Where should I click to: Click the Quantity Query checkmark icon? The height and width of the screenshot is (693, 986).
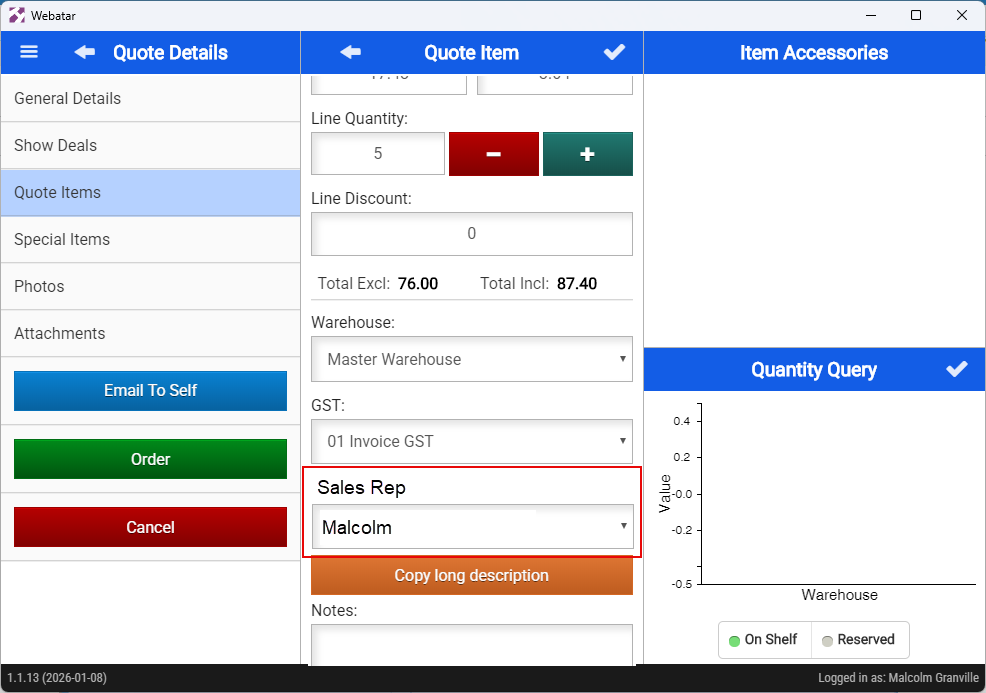pyautogui.click(x=957, y=369)
